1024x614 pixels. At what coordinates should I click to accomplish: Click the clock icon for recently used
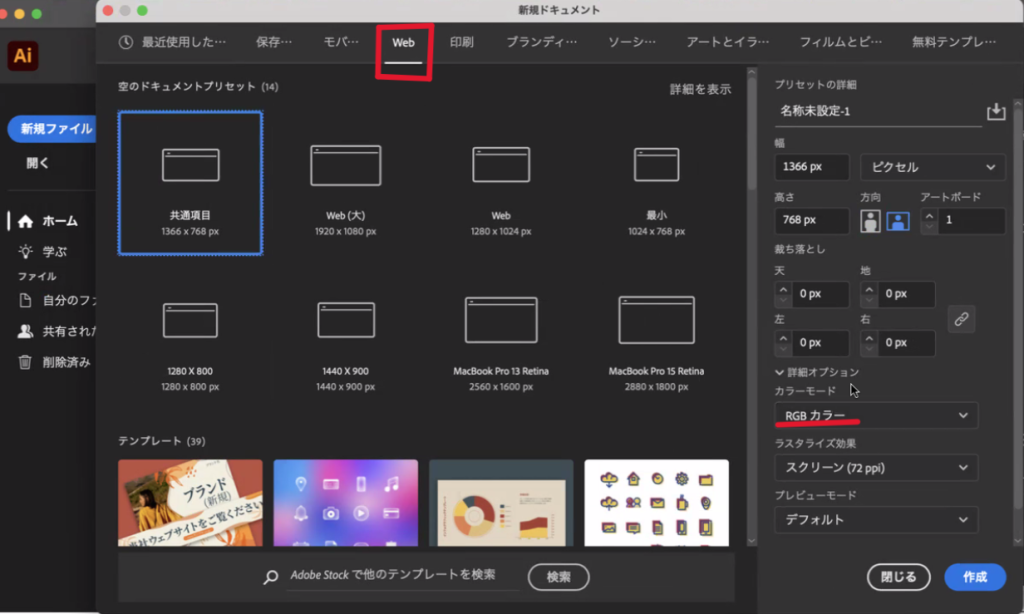coord(126,42)
